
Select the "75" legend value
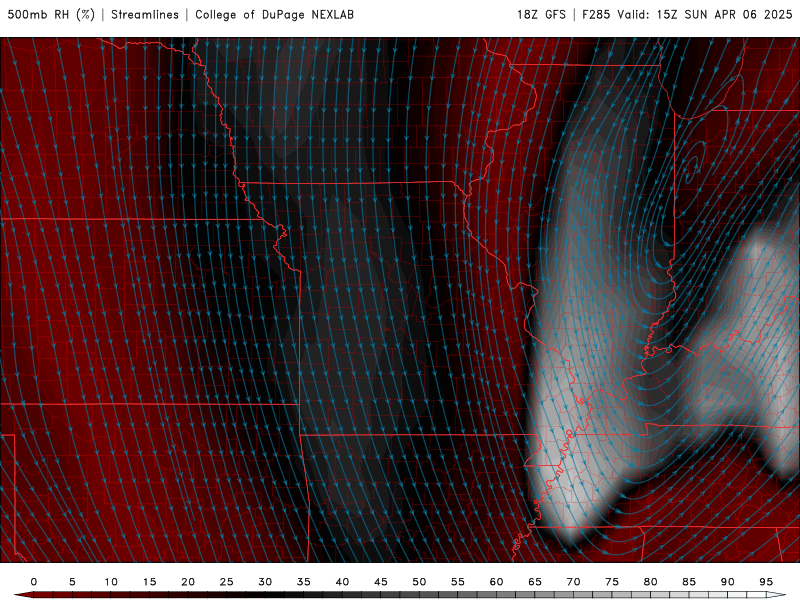[x=612, y=582]
